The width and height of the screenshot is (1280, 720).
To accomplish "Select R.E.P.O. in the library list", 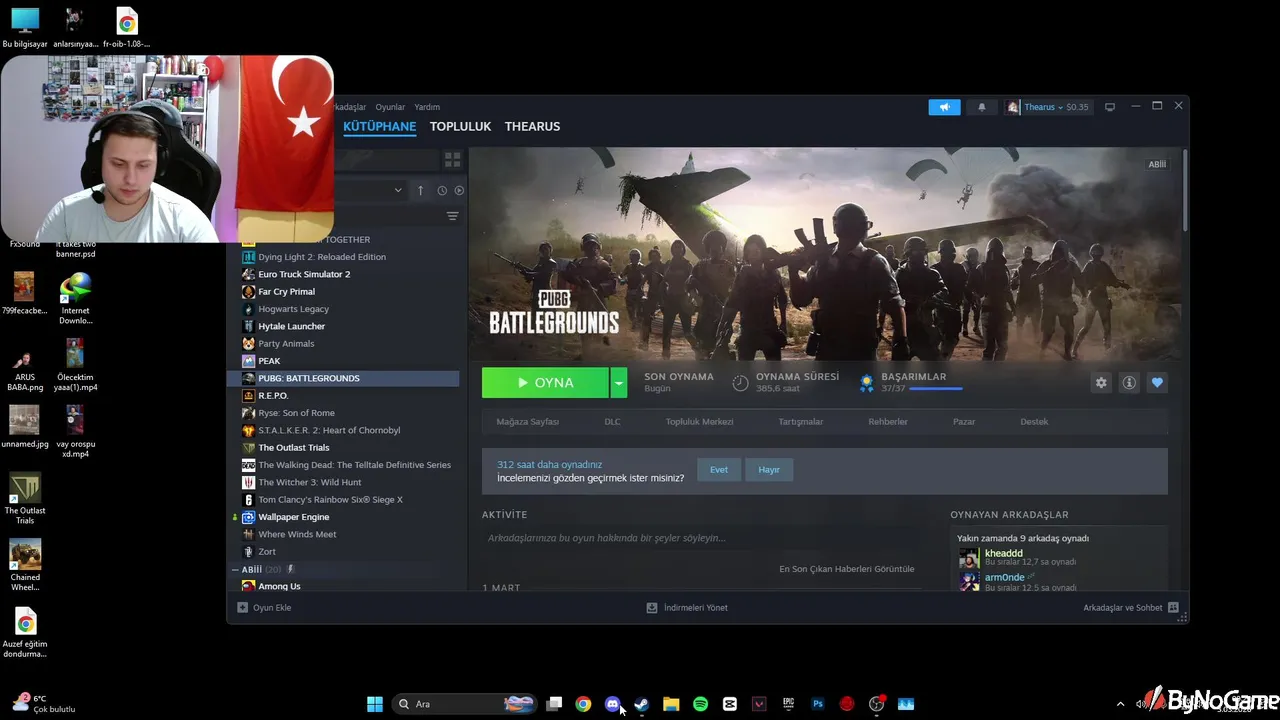I will pyautogui.click(x=273, y=396).
